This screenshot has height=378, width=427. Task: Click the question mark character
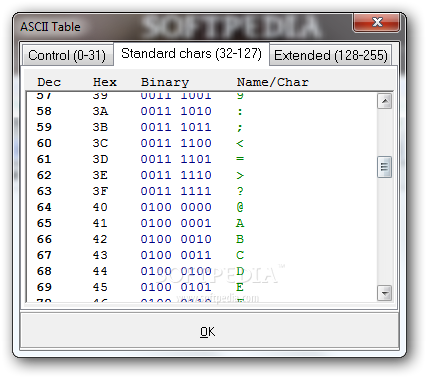(x=240, y=191)
